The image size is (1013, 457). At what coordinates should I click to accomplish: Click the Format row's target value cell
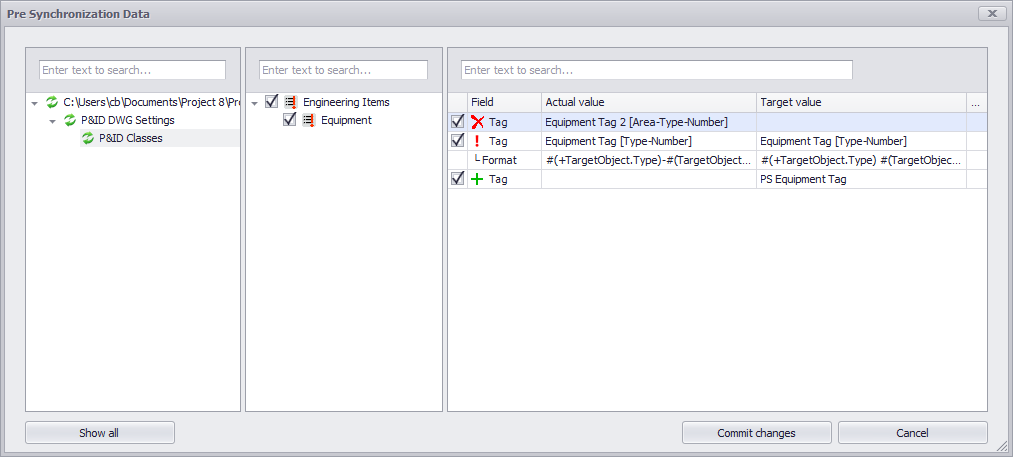click(x=861, y=160)
